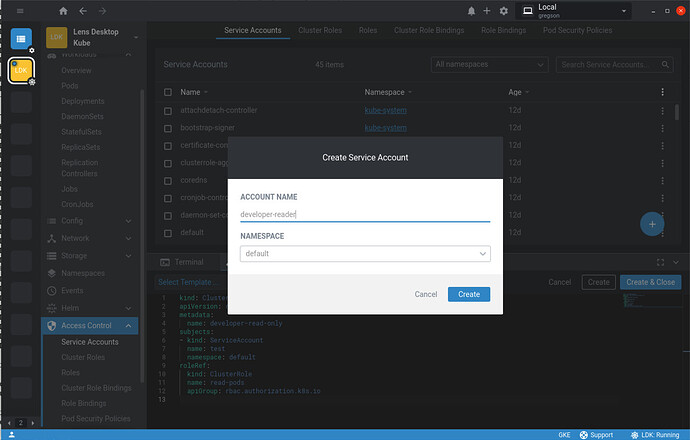Open the hamburger menu icon
Screen dimensions: 690x440
point(20,11)
